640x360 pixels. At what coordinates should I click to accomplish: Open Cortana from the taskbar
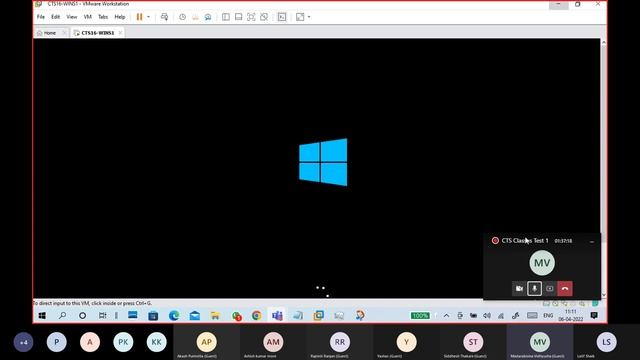(82, 315)
